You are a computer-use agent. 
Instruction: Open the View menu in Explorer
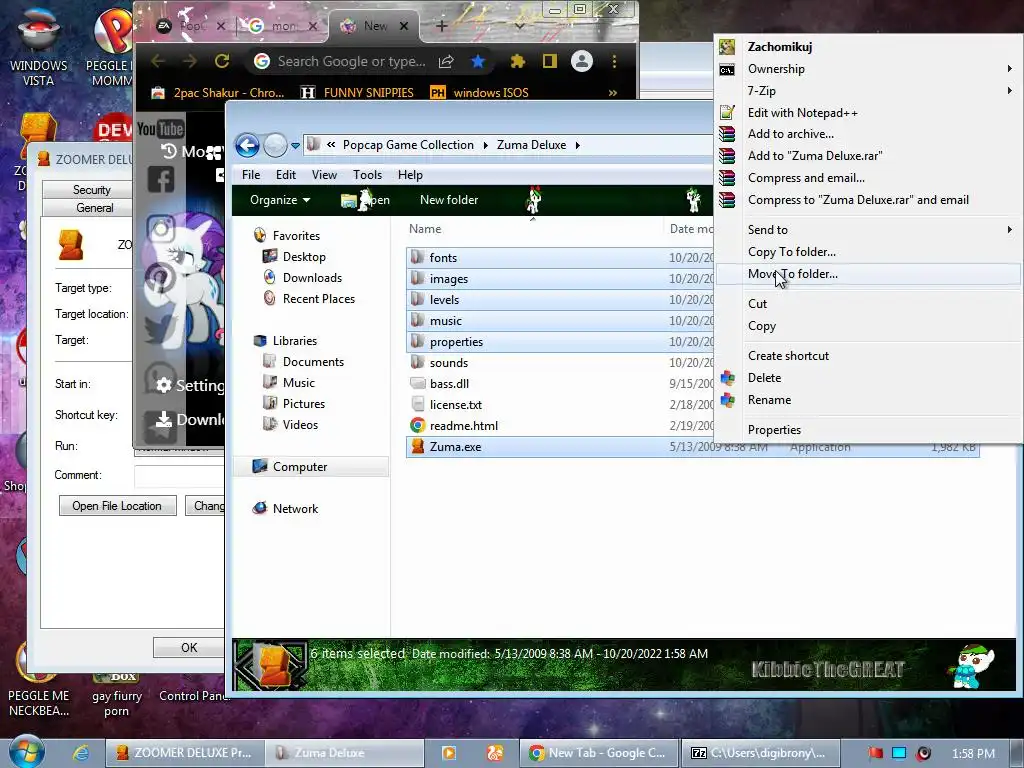[324, 175]
